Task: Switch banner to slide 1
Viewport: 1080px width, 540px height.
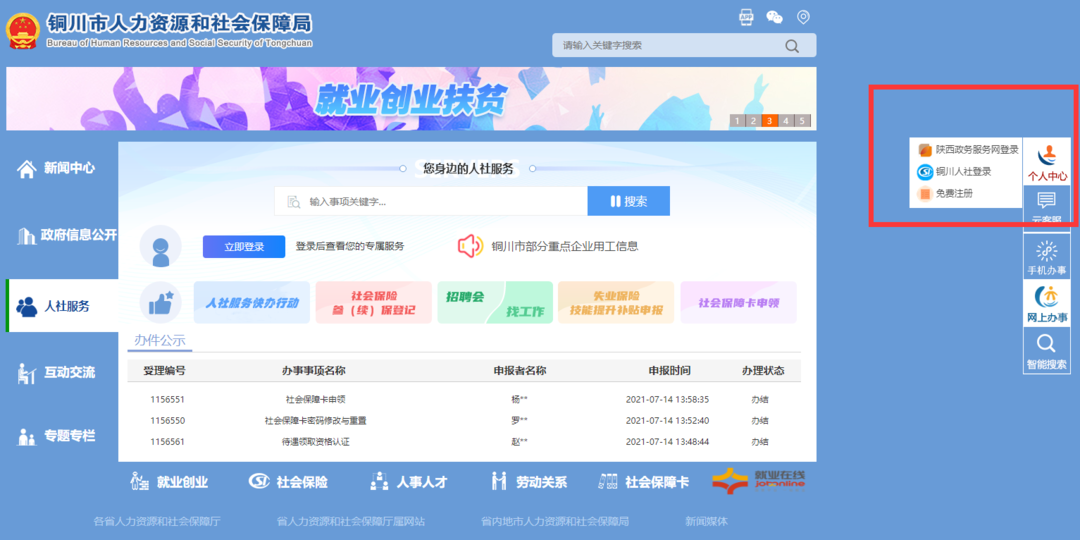Action: pos(738,121)
